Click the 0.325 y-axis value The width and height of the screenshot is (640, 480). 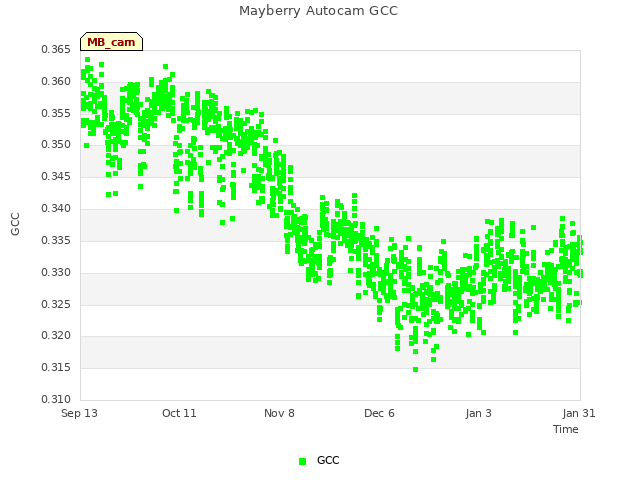point(56,304)
